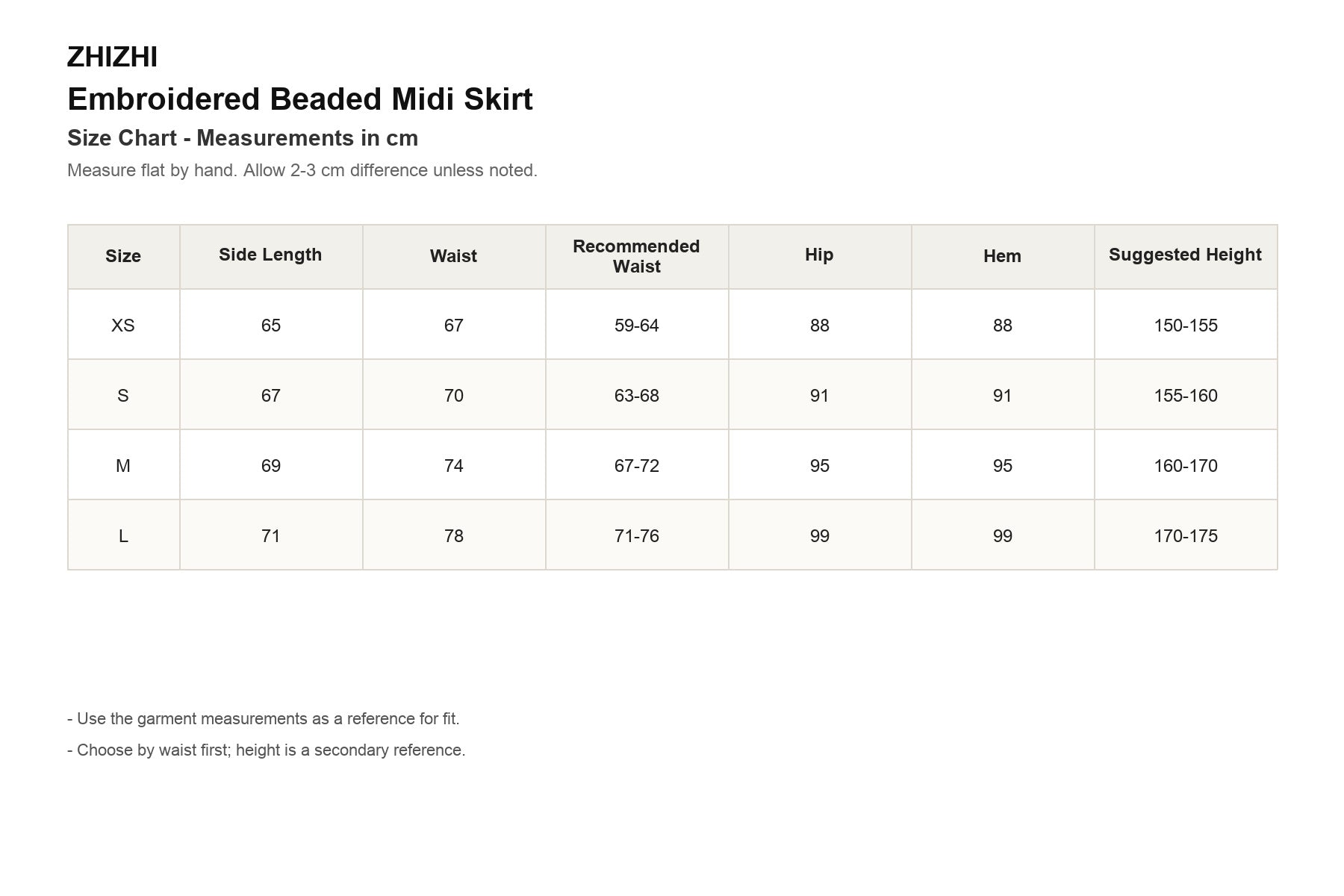Click the L size row label
1344x896 pixels.
123,535
